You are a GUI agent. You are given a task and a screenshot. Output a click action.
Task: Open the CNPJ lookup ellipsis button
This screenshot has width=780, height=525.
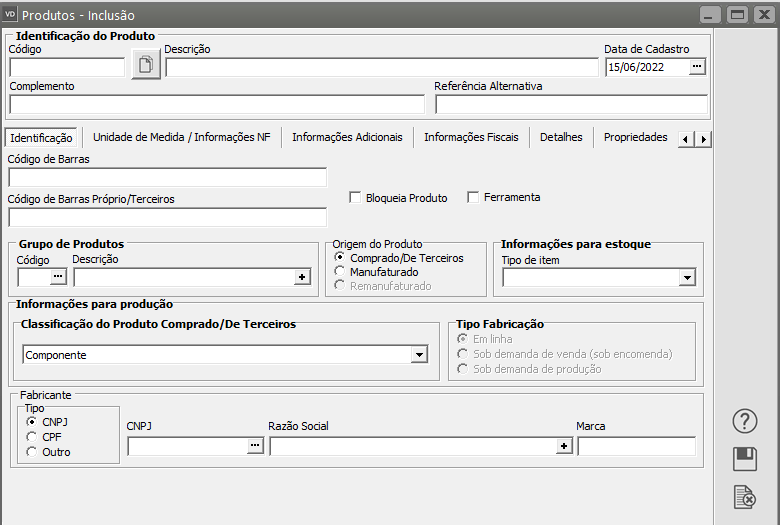[255, 446]
